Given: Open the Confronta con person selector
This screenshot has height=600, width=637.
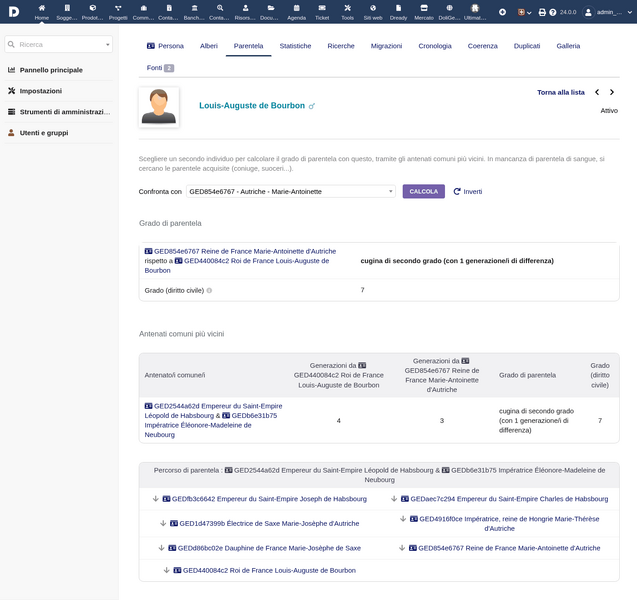Looking at the screenshot, I should [291, 191].
